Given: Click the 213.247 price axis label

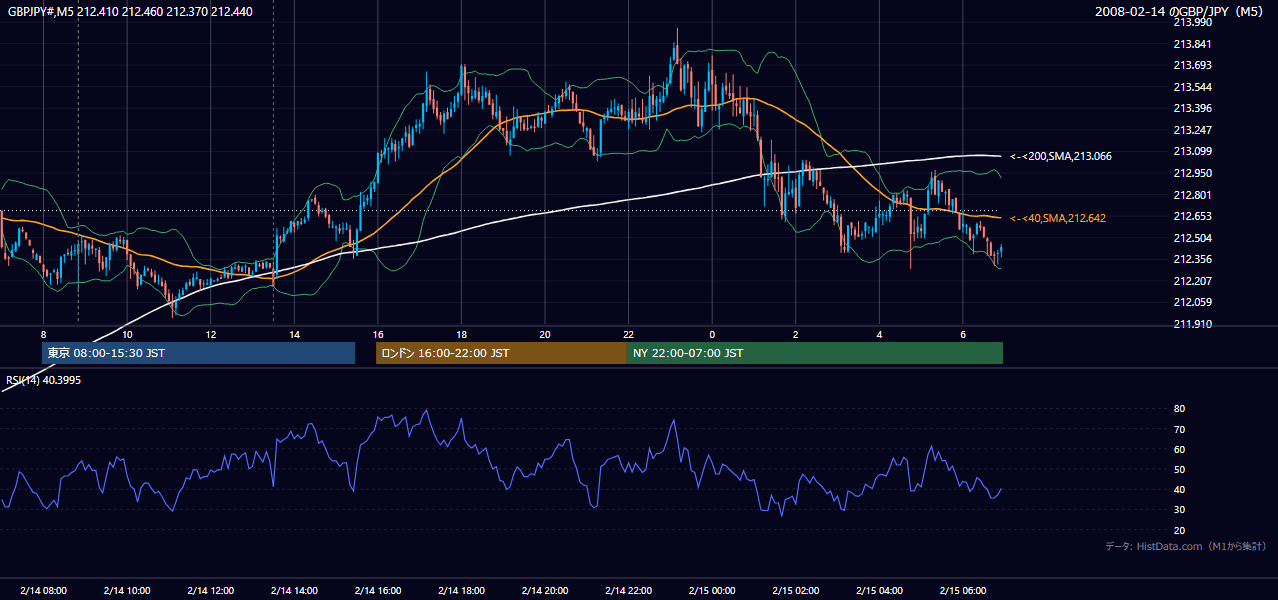Looking at the screenshot, I should pyautogui.click(x=1192, y=130).
